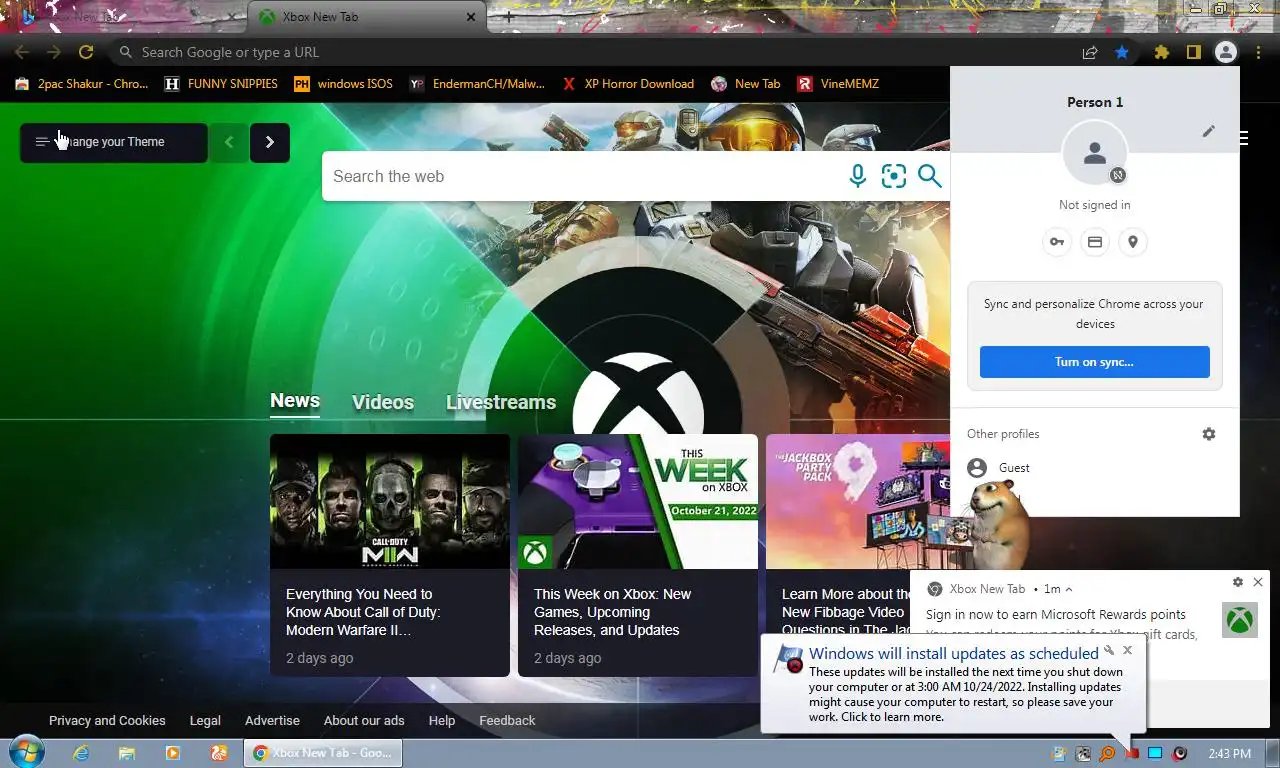The image size is (1280, 768).
Task: Open the New Tab bookmark
Action: tap(746, 84)
